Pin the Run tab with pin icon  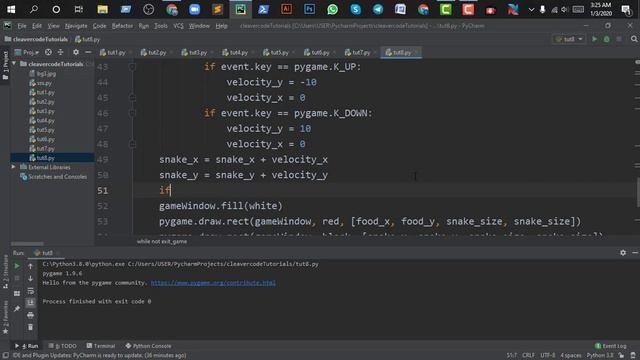click(x=17, y=309)
